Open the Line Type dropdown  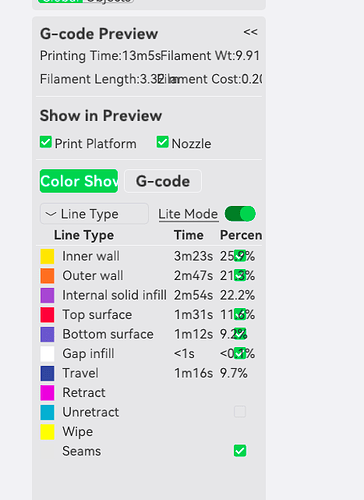coord(94,214)
